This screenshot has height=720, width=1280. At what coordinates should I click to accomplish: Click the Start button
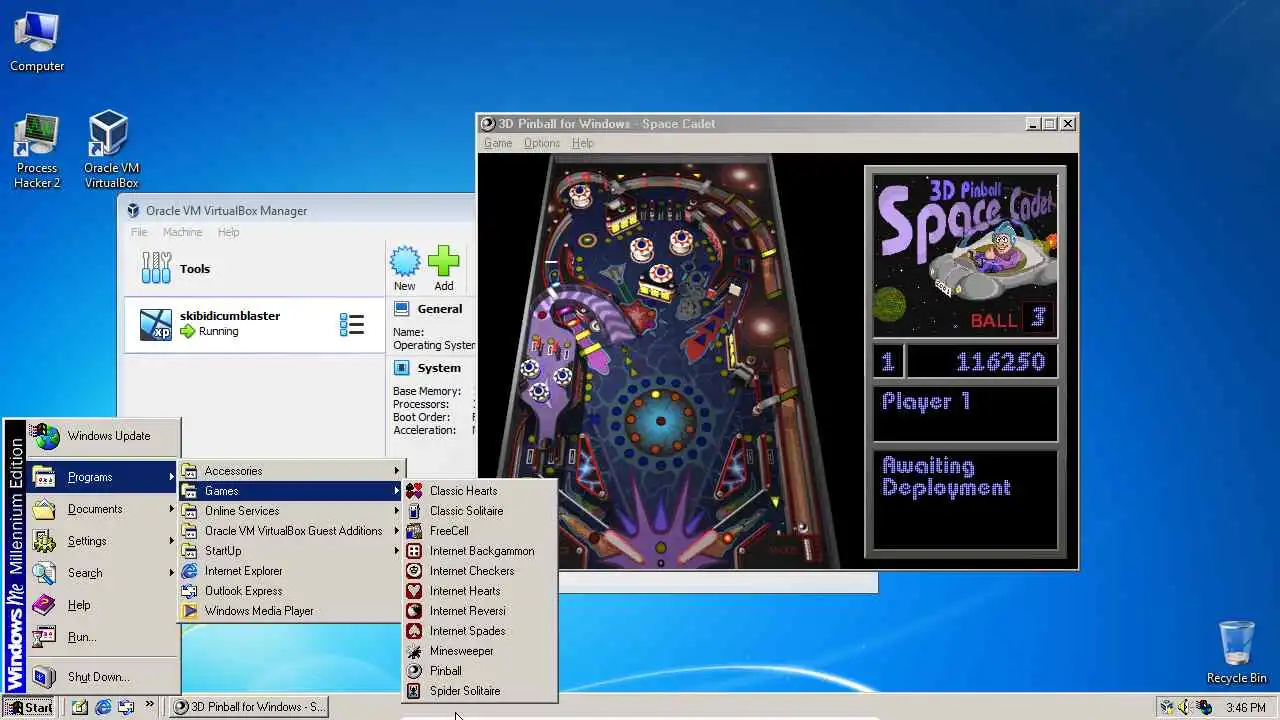coord(29,707)
